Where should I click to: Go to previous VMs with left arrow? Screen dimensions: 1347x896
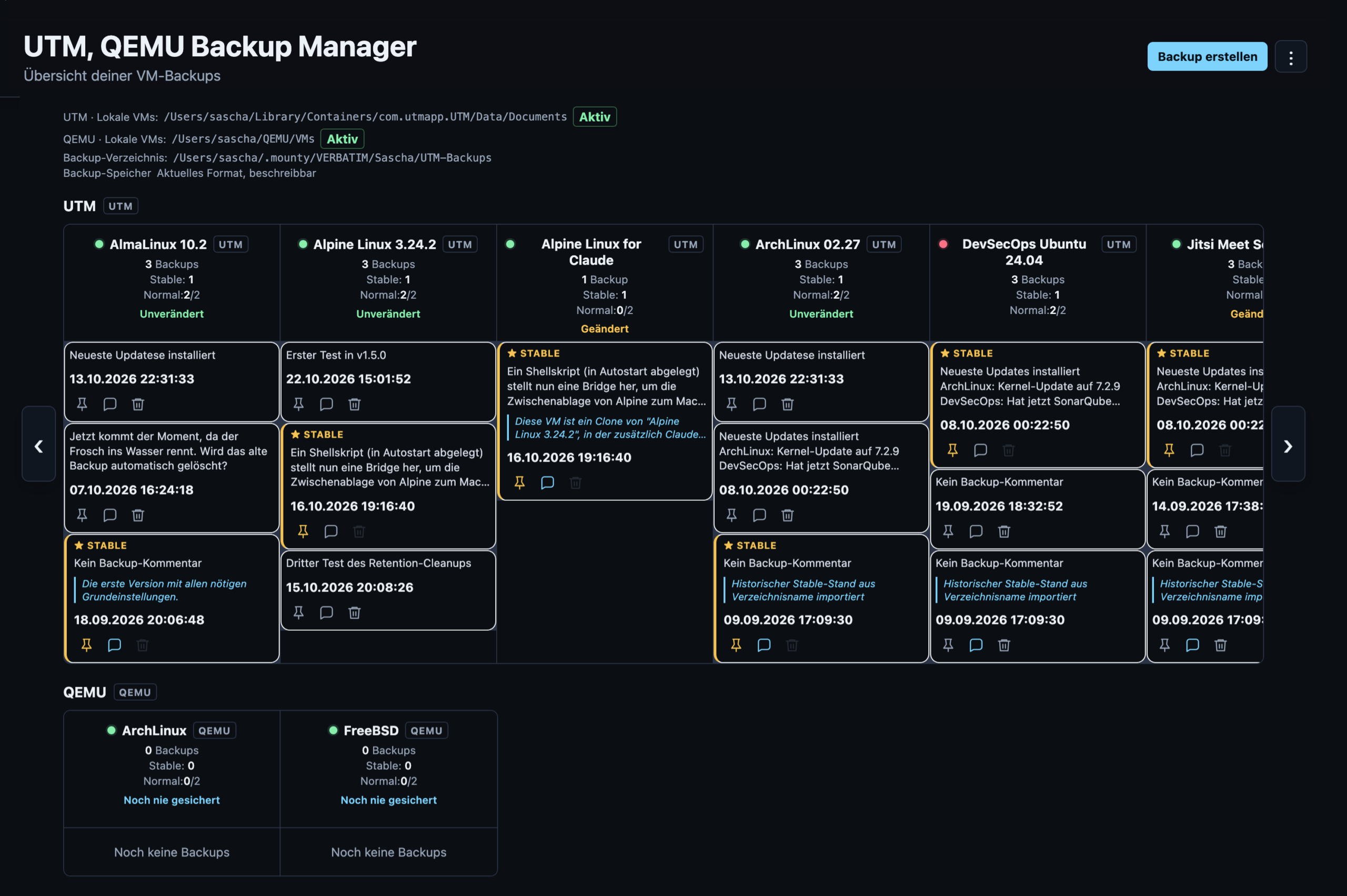tap(39, 444)
